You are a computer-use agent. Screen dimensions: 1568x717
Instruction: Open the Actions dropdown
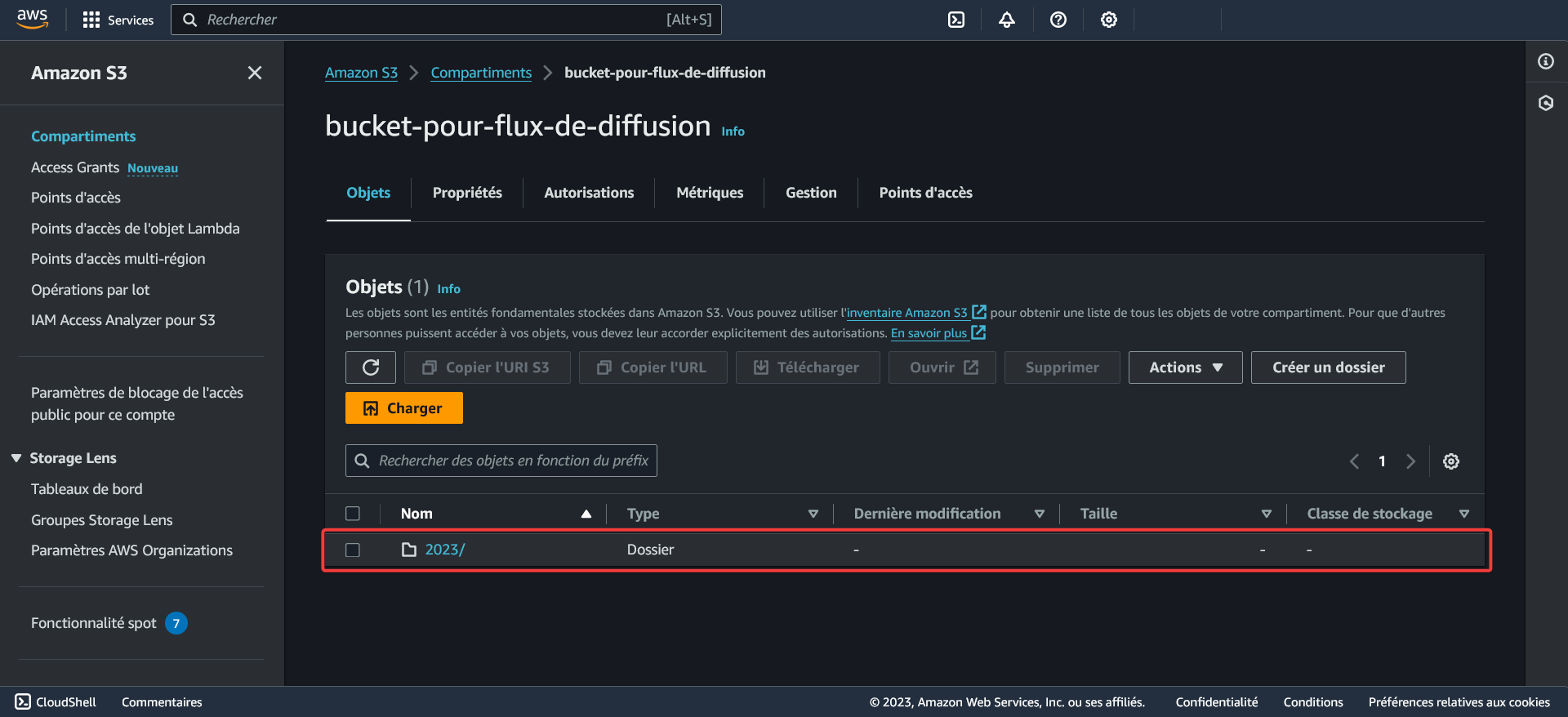pyautogui.click(x=1186, y=367)
